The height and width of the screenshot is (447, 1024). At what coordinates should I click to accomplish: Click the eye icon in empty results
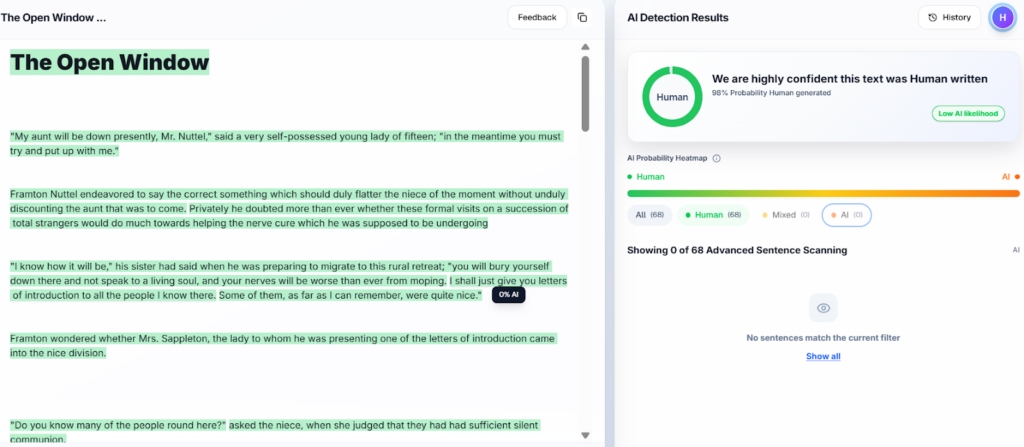[823, 308]
